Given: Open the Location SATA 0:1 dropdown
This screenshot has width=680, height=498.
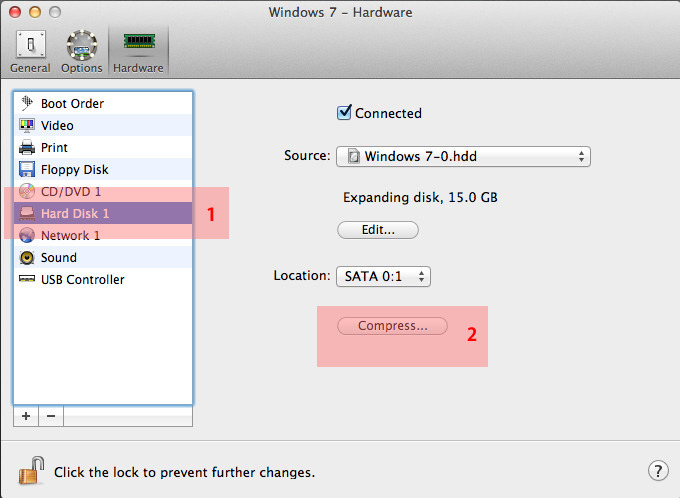Looking at the screenshot, I should (383, 276).
